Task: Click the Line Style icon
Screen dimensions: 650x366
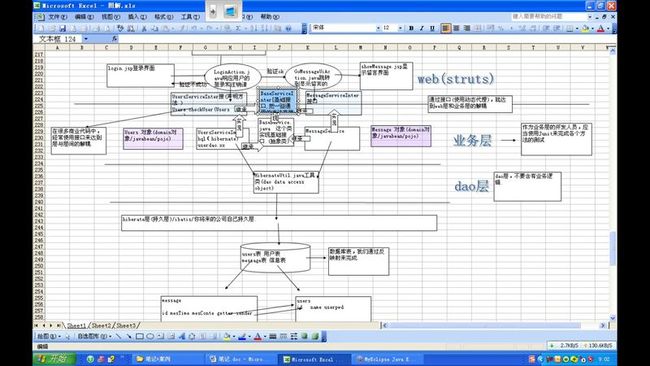Action: [x=273, y=336]
